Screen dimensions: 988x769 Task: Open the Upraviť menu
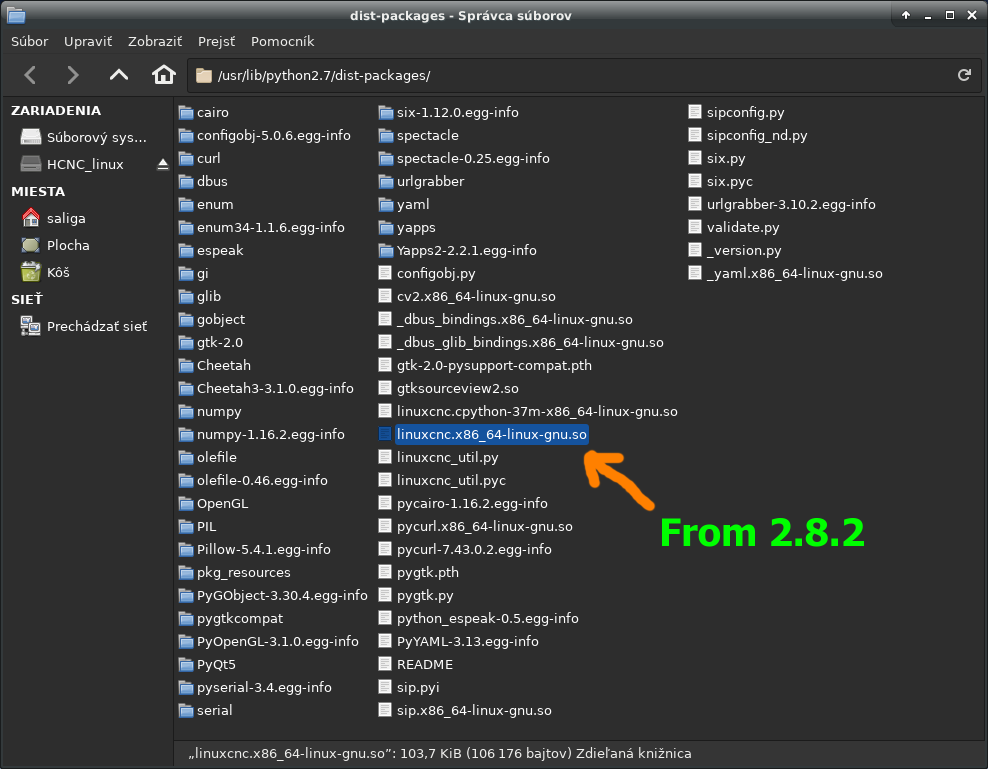pyautogui.click(x=88, y=41)
